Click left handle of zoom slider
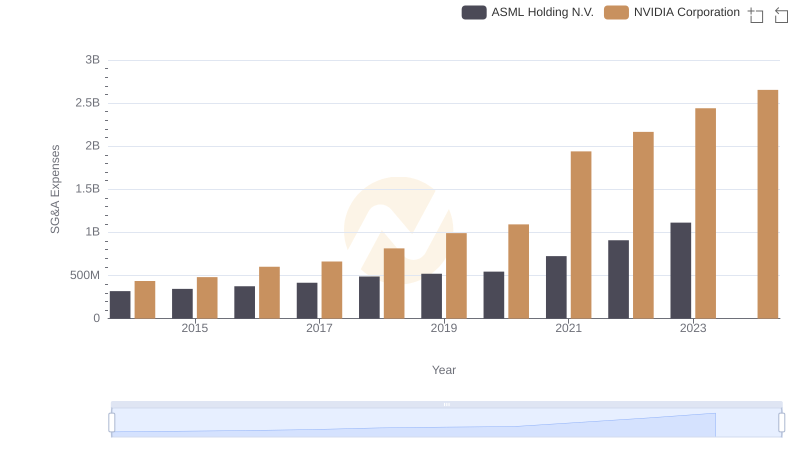 (x=112, y=422)
